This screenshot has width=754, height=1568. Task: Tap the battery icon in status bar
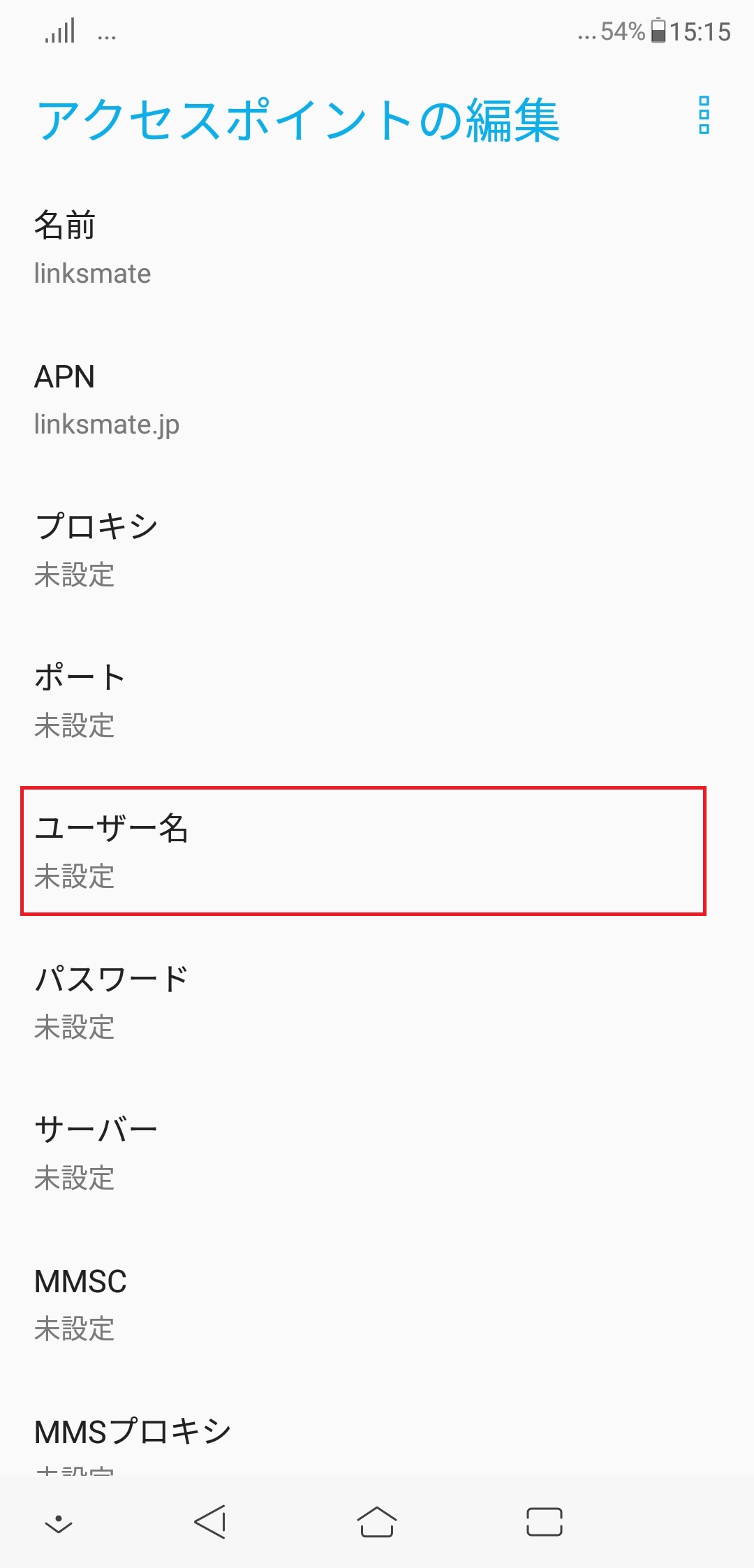point(658,31)
